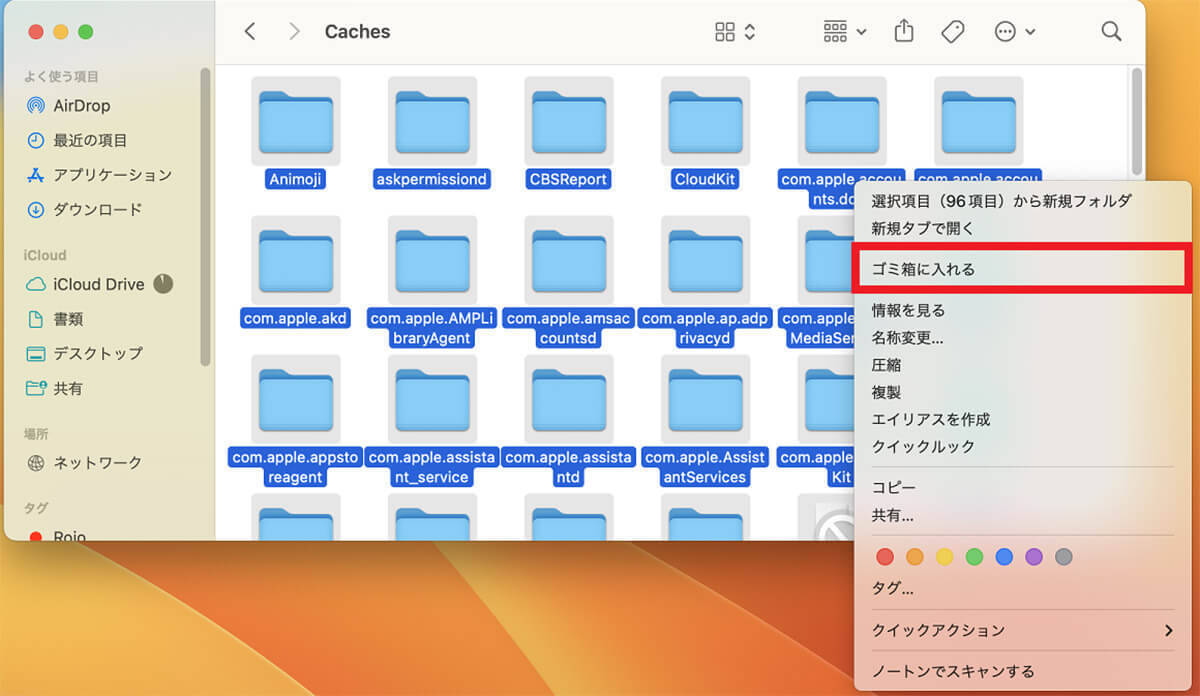This screenshot has width=1200, height=696.
Task: Click the tag icon in toolbar
Action: (x=953, y=32)
